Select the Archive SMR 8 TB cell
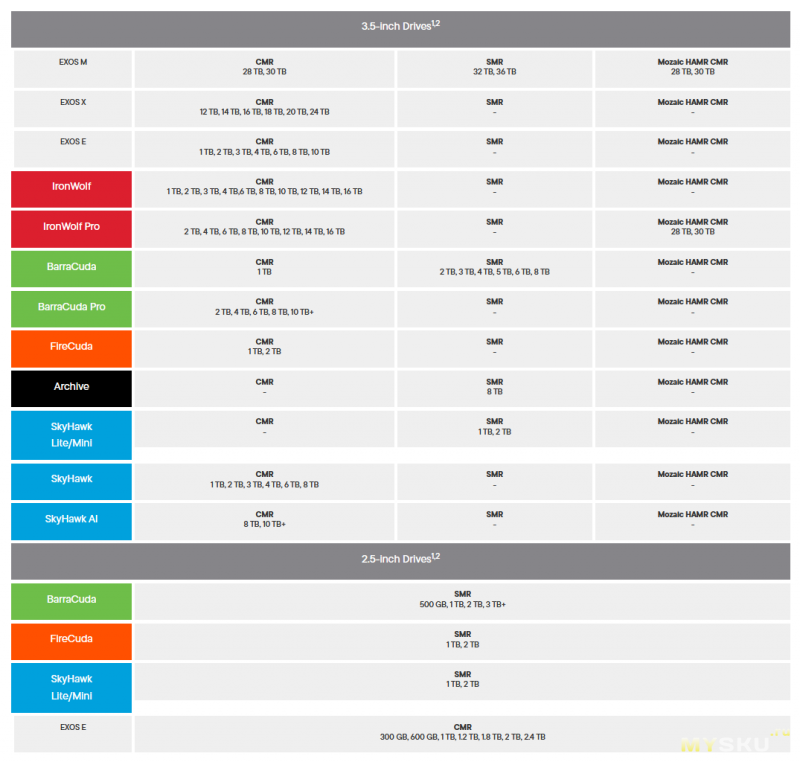Image resolution: width=800 pixels, height=762 pixels. [494, 387]
